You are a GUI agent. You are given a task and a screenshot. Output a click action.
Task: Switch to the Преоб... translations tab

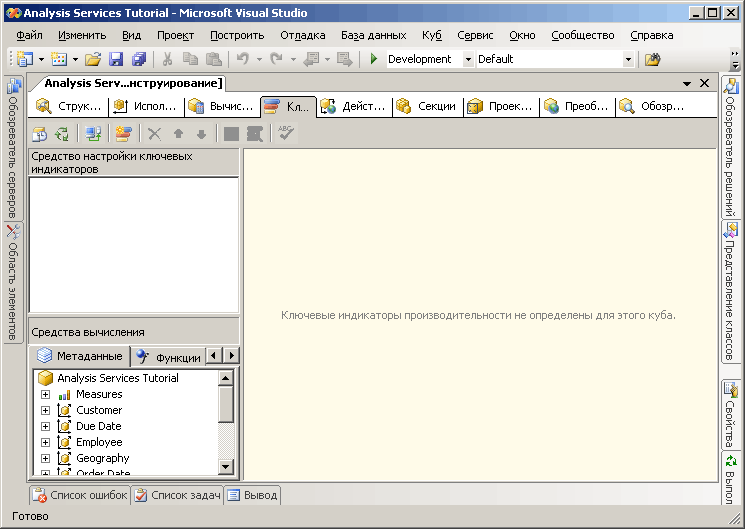tap(577, 106)
